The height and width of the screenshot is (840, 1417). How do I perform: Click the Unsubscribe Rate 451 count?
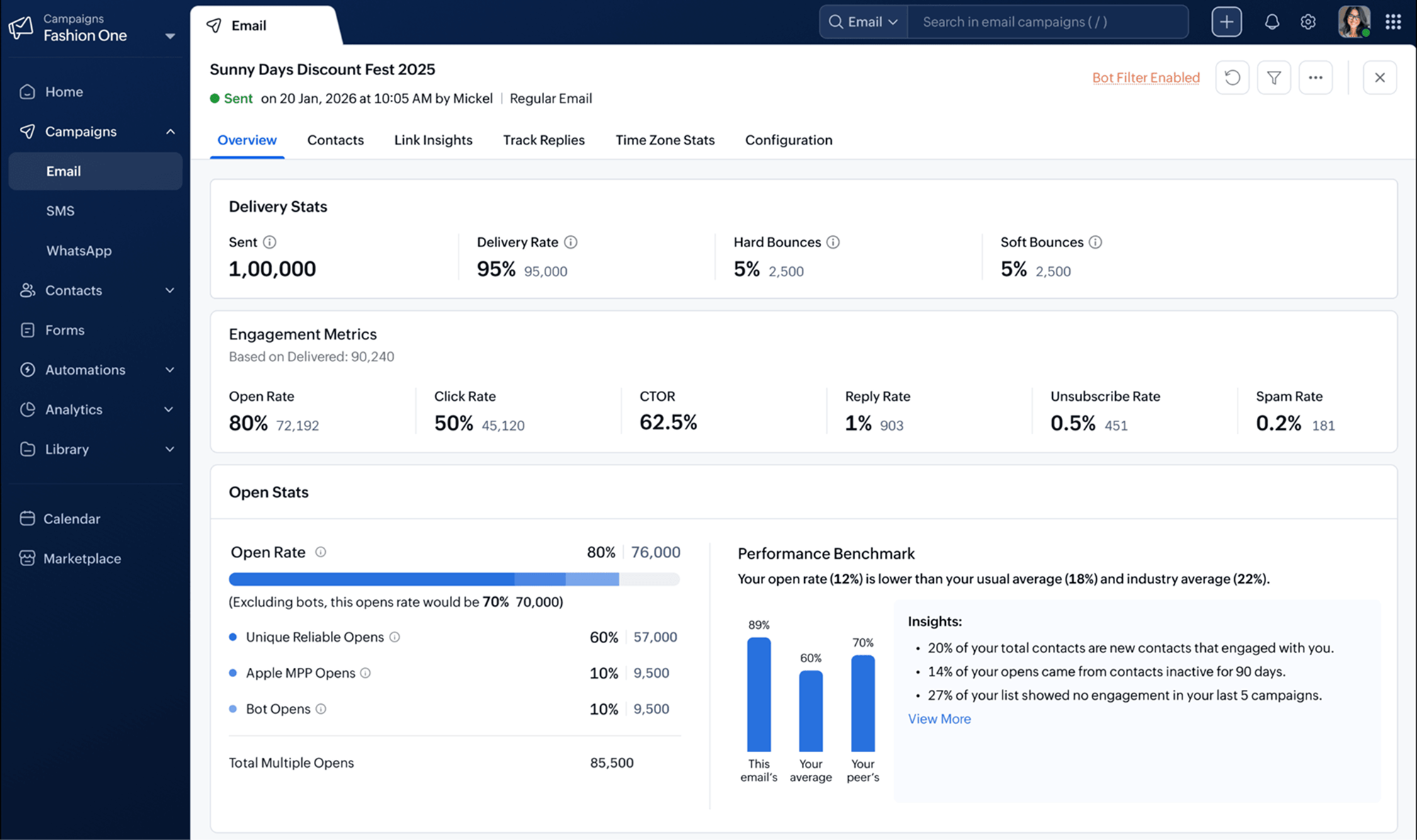(1116, 426)
